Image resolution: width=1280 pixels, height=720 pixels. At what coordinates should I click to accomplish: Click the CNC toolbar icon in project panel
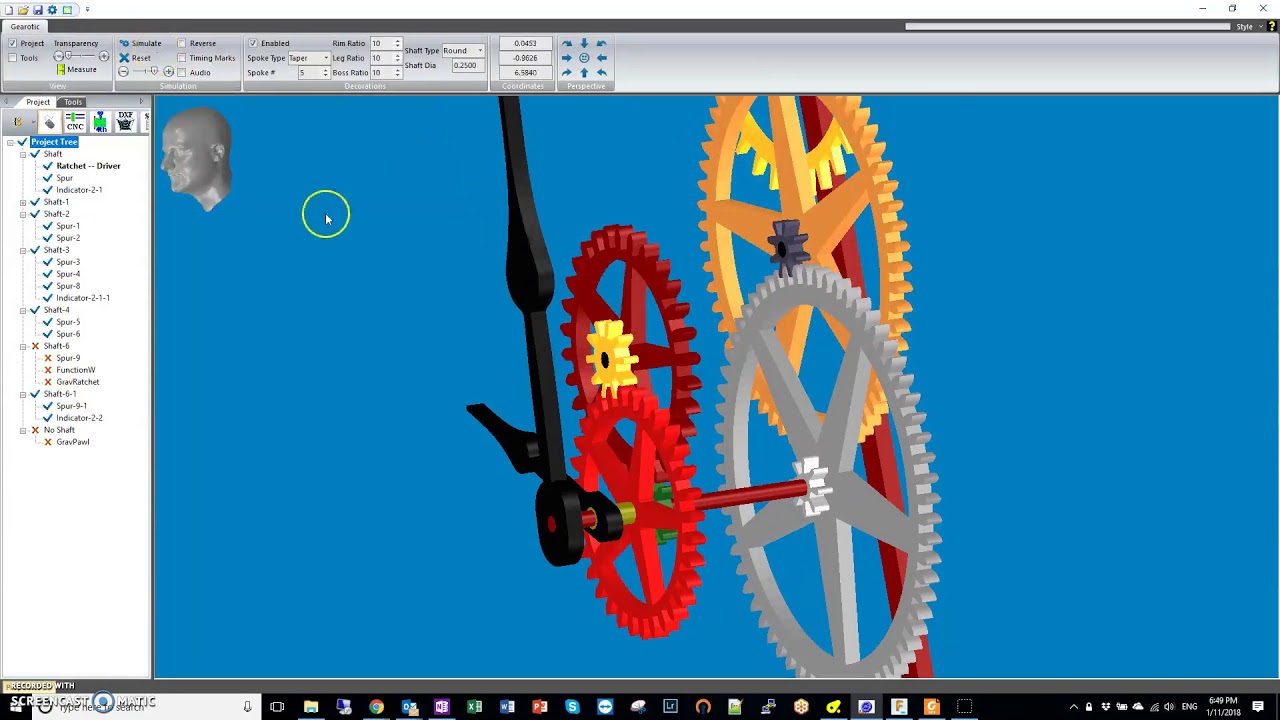click(x=75, y=122)
